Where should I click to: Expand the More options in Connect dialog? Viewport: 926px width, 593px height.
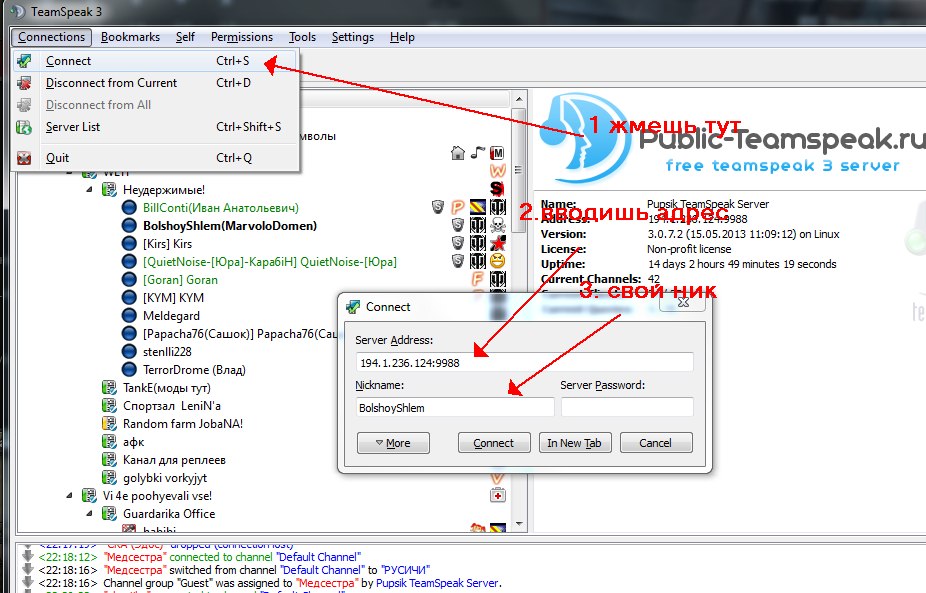(x=393, y=443)
